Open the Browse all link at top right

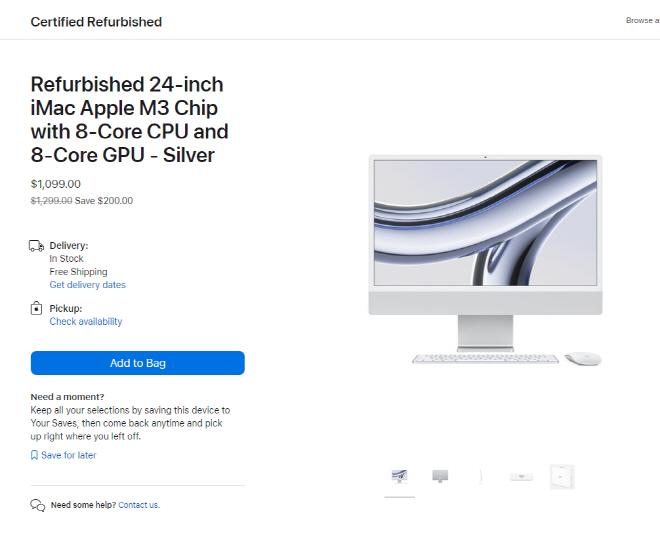pos(642,20)
